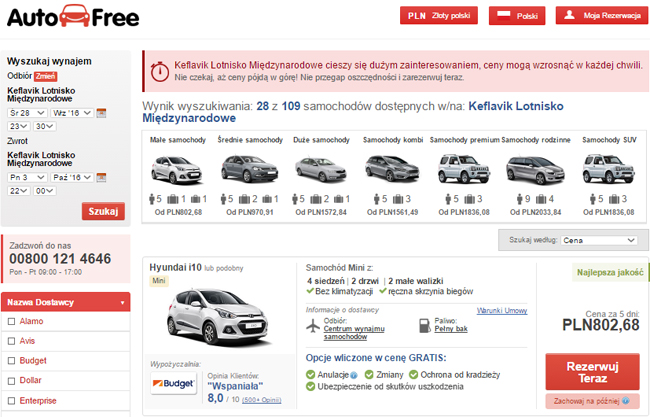Select the Samochody premium category
The image size is (650, 417).
tap(464, 177)
